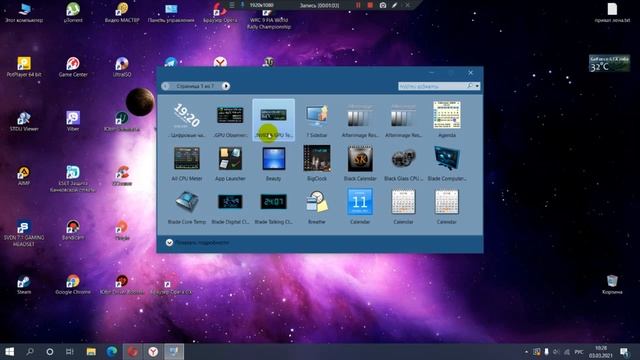Select the STDU Viewer desktop shortcut
Screen dimensions: 640x360
tap(24, 121)
